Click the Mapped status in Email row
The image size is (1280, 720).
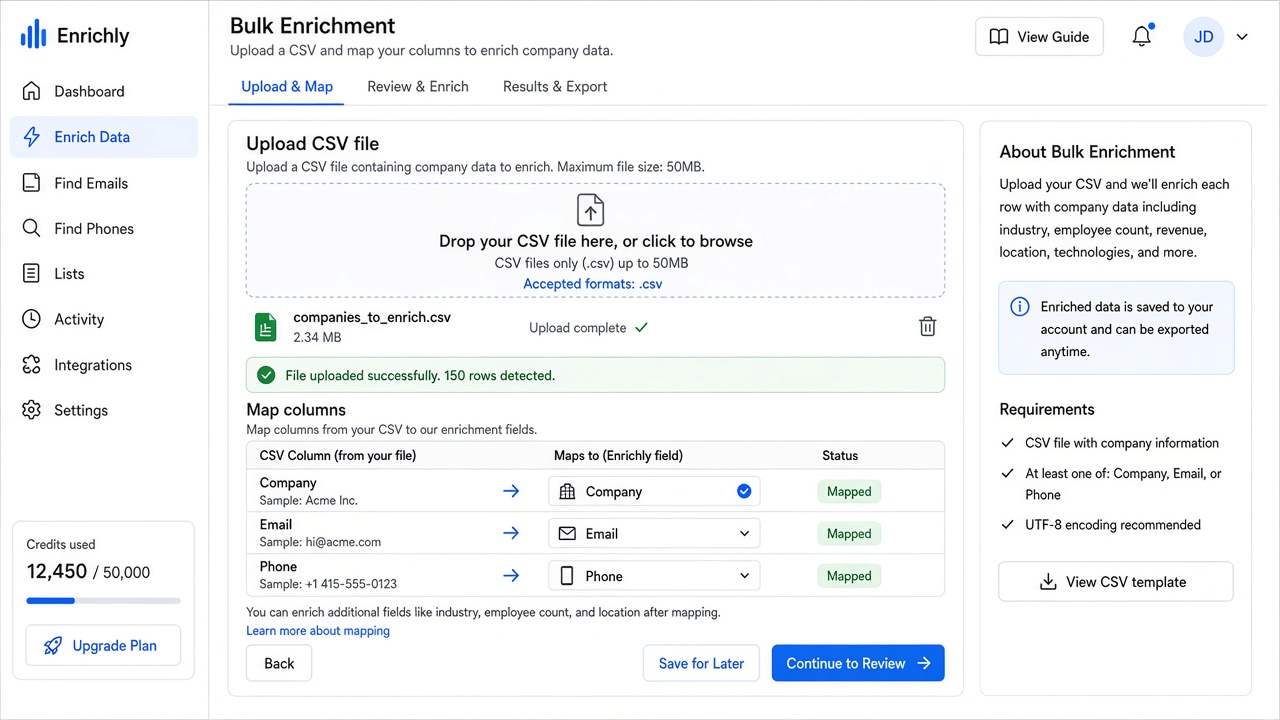click(849, 533)
